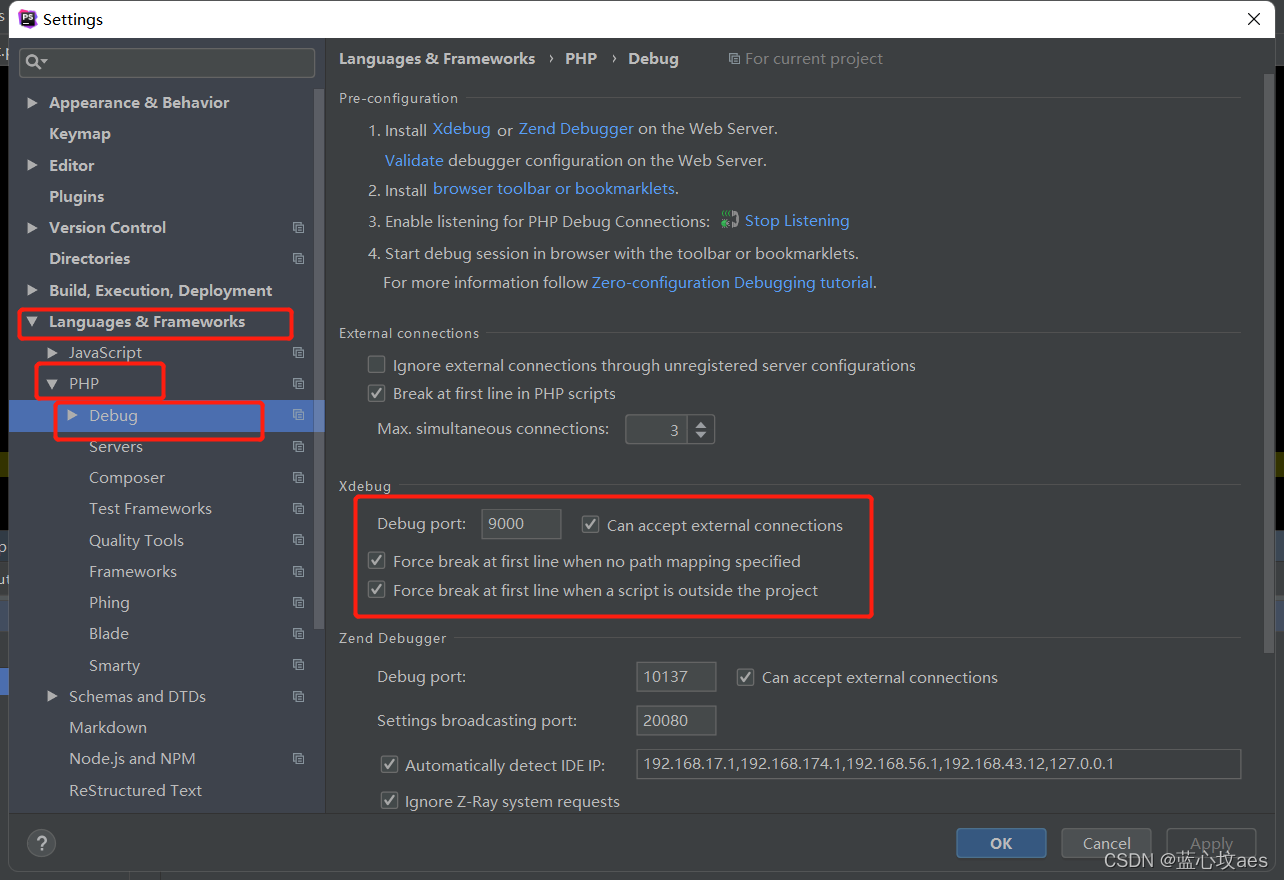Click project-level icon beside PHP
Viewport: 1284px width, 880px height.
click(x=298, y=384)
